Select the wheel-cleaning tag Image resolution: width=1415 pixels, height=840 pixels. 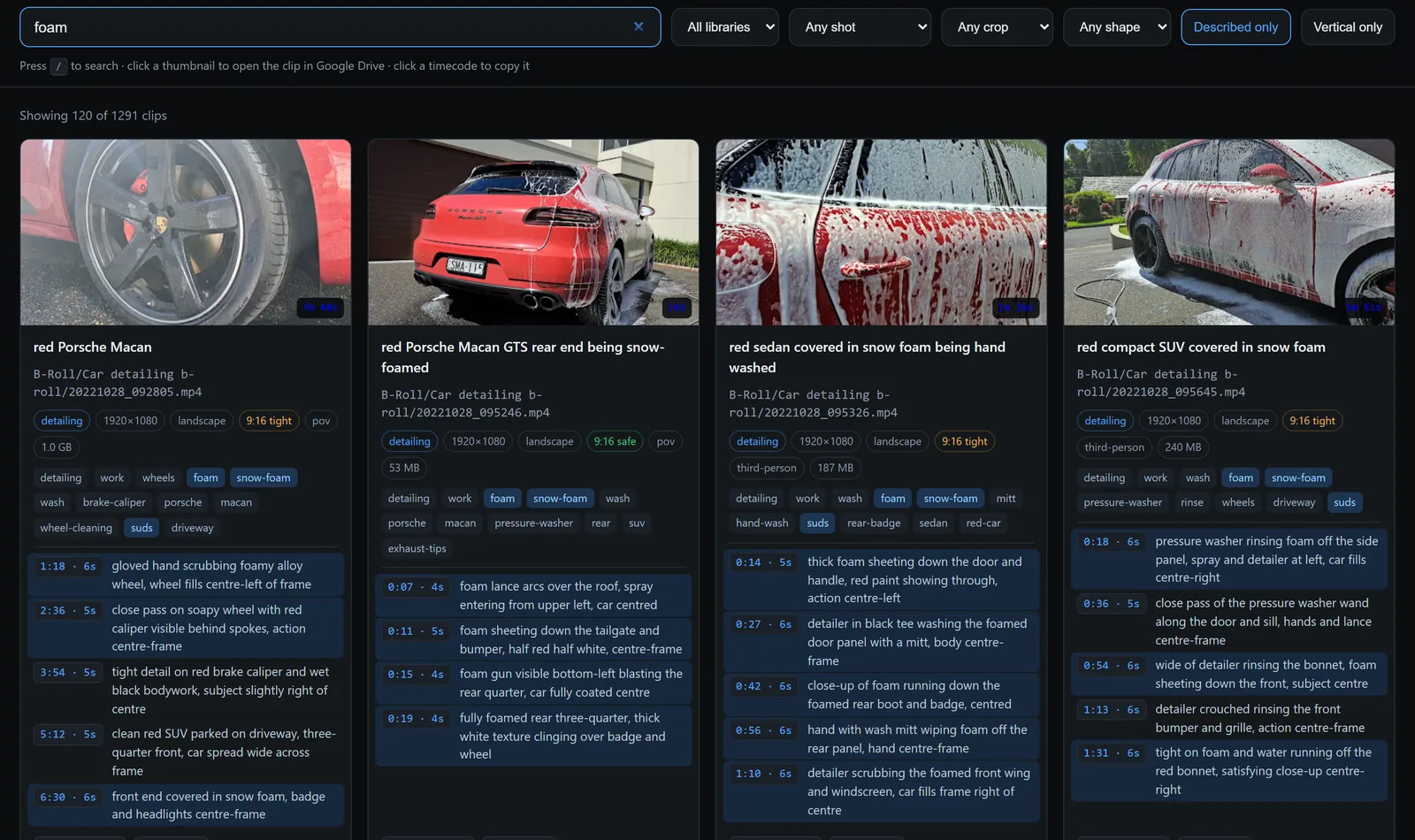[x=76, y=528]
